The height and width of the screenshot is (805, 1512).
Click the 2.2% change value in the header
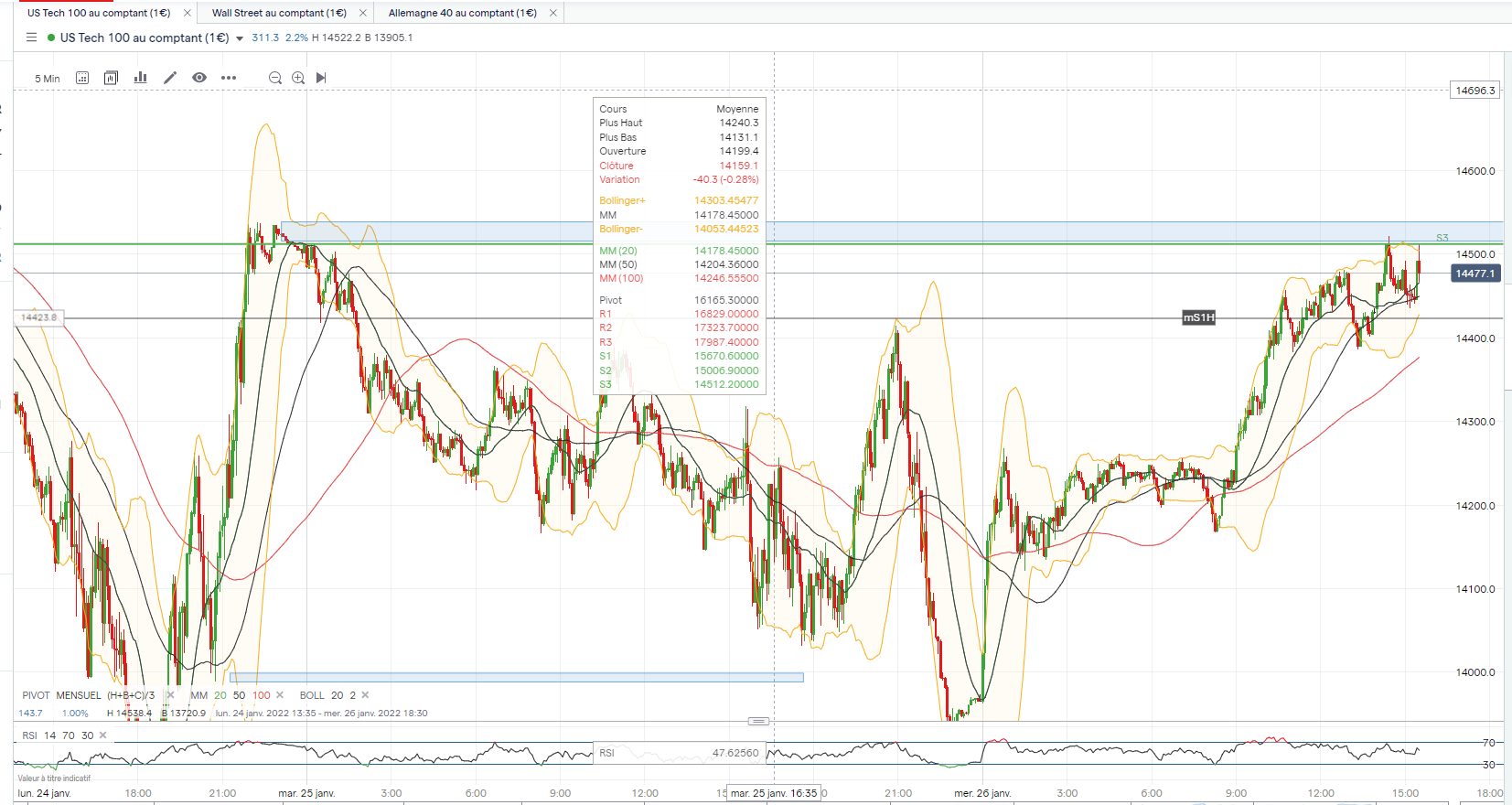pyautogui.click(x=296, y=38)
